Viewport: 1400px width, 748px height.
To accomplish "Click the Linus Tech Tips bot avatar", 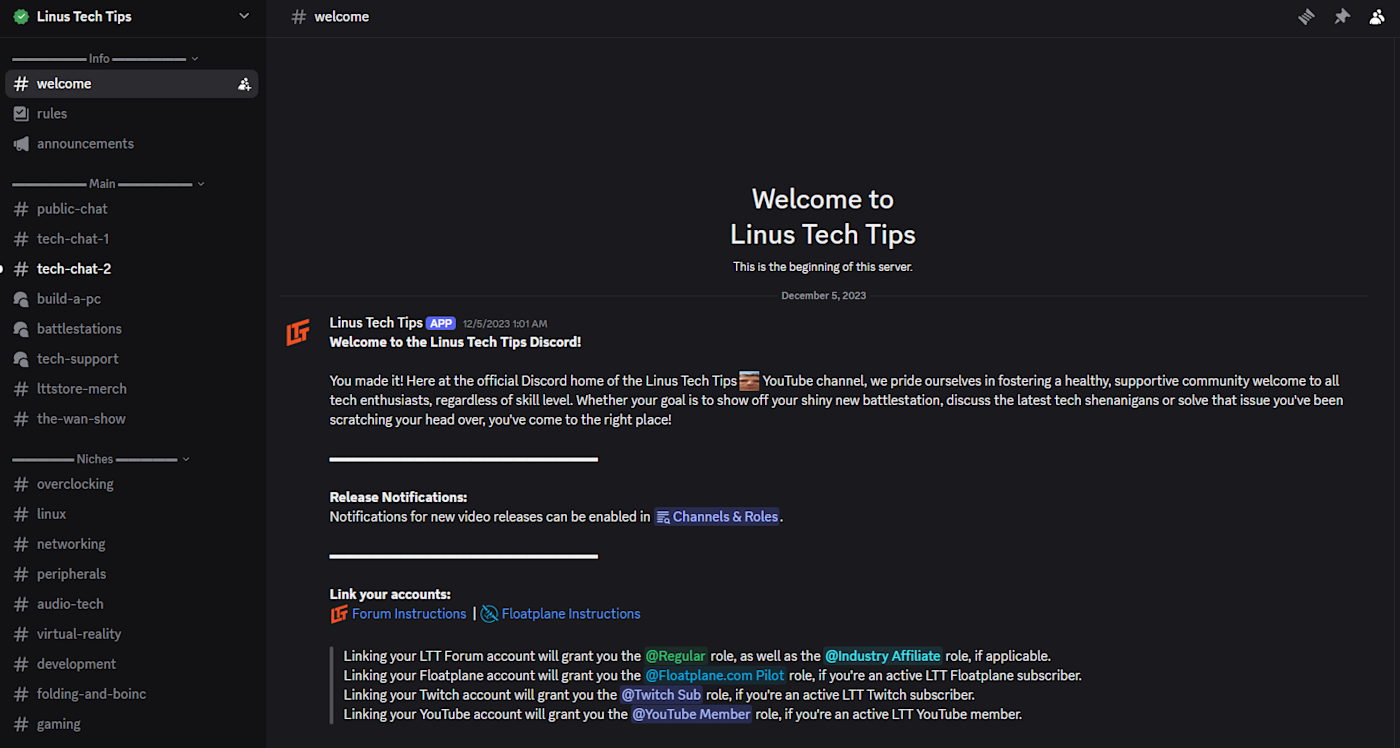I will [298, 333].
